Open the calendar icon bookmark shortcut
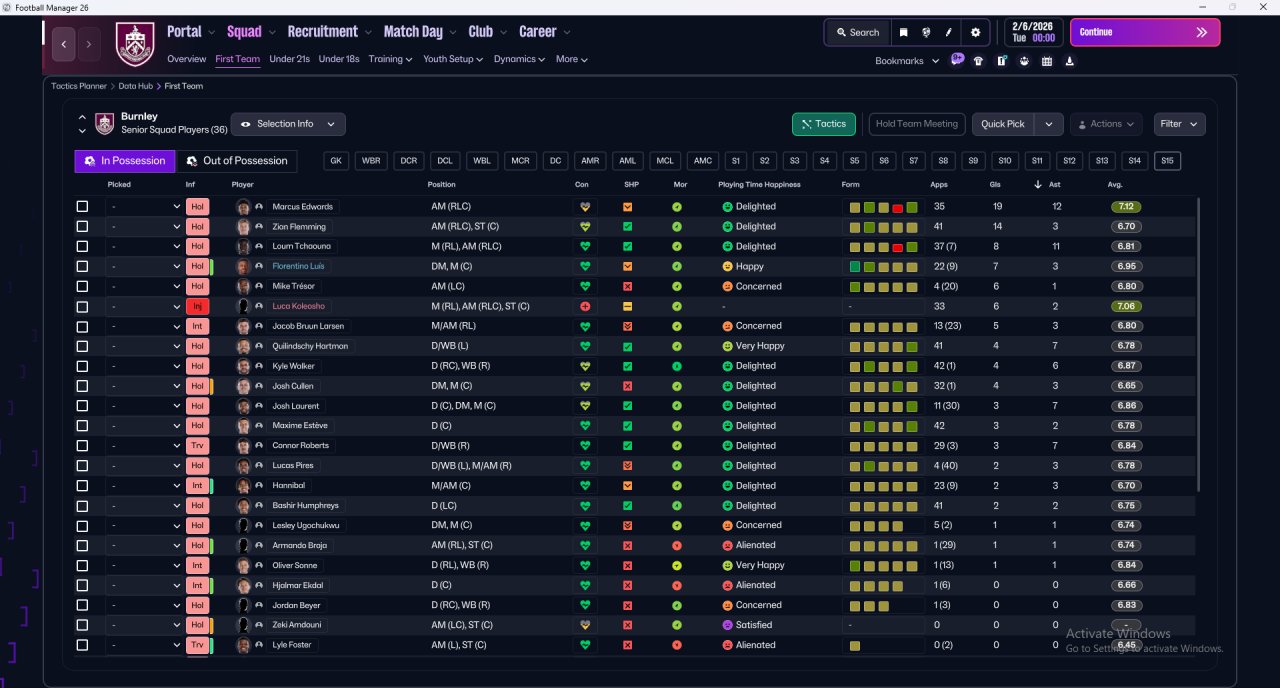The height and width of the screenshot is (688, 1280). [x=1047, y=61]
